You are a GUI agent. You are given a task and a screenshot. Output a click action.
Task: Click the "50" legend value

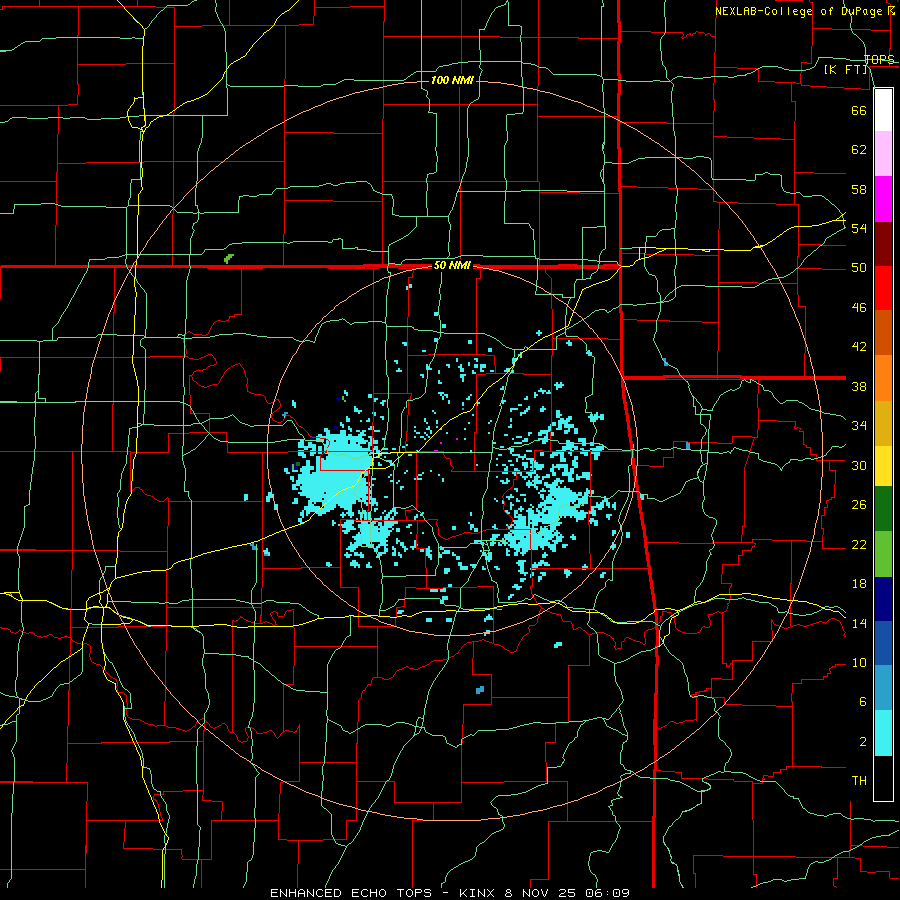[859, 268]
